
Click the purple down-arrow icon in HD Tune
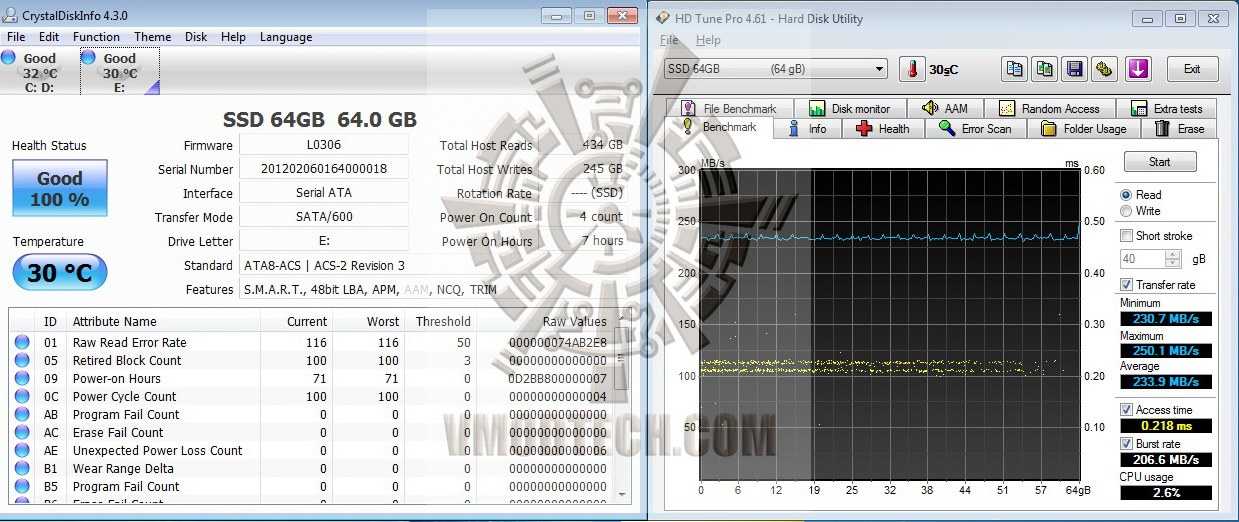coord(1139,69)
